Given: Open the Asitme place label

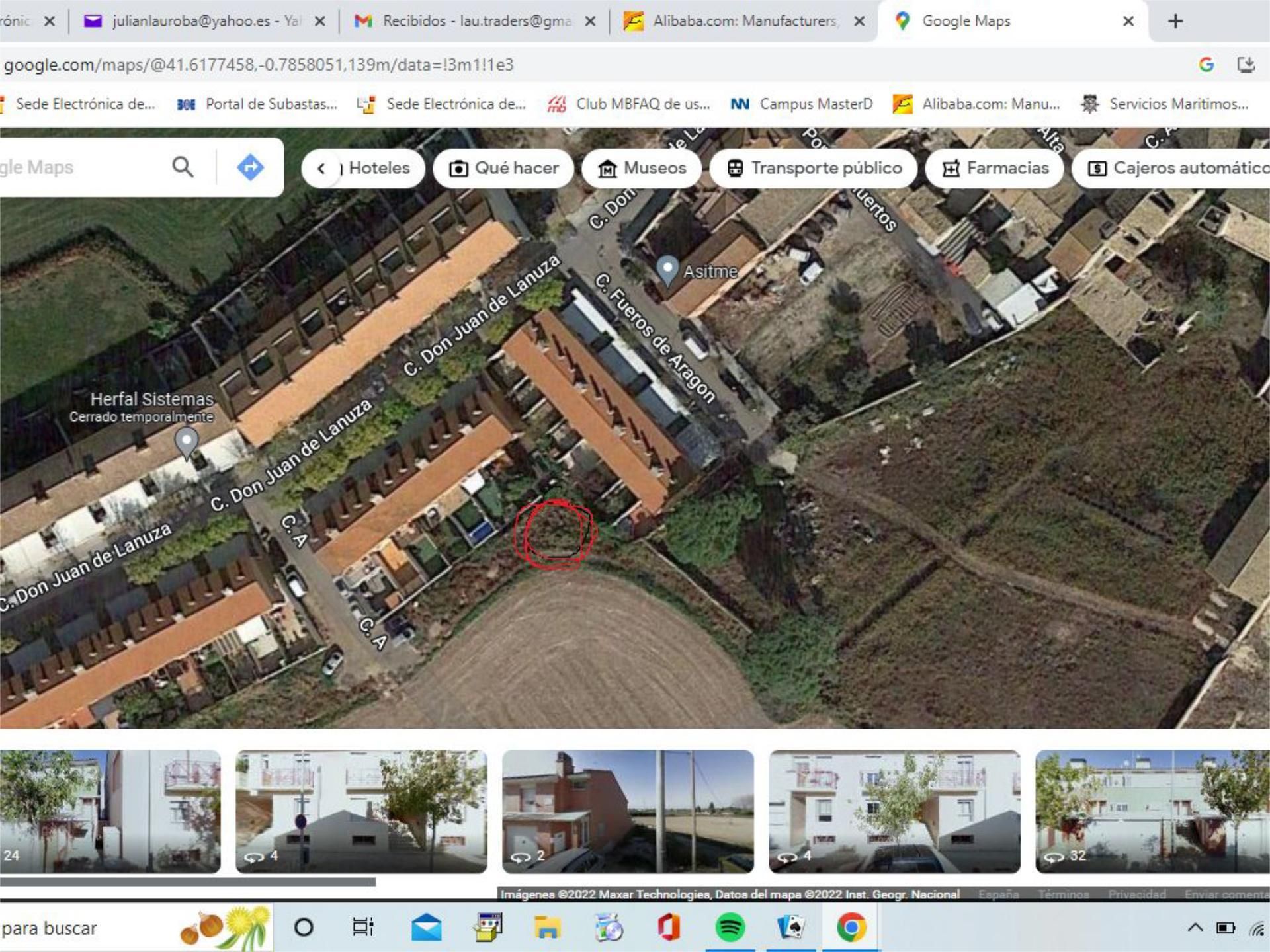Looking at the screenshot, I should tap(710, 271).
